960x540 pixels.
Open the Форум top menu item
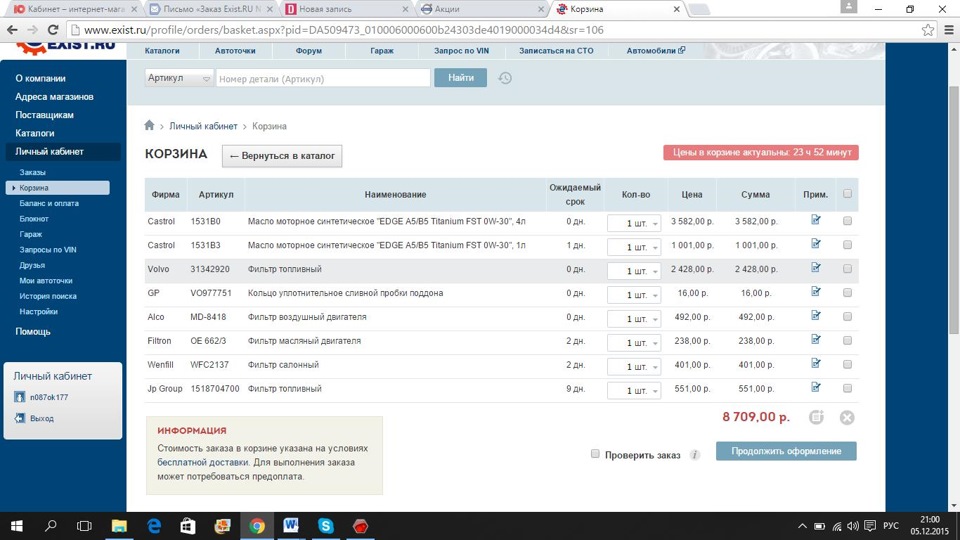(x=309, y=51)
